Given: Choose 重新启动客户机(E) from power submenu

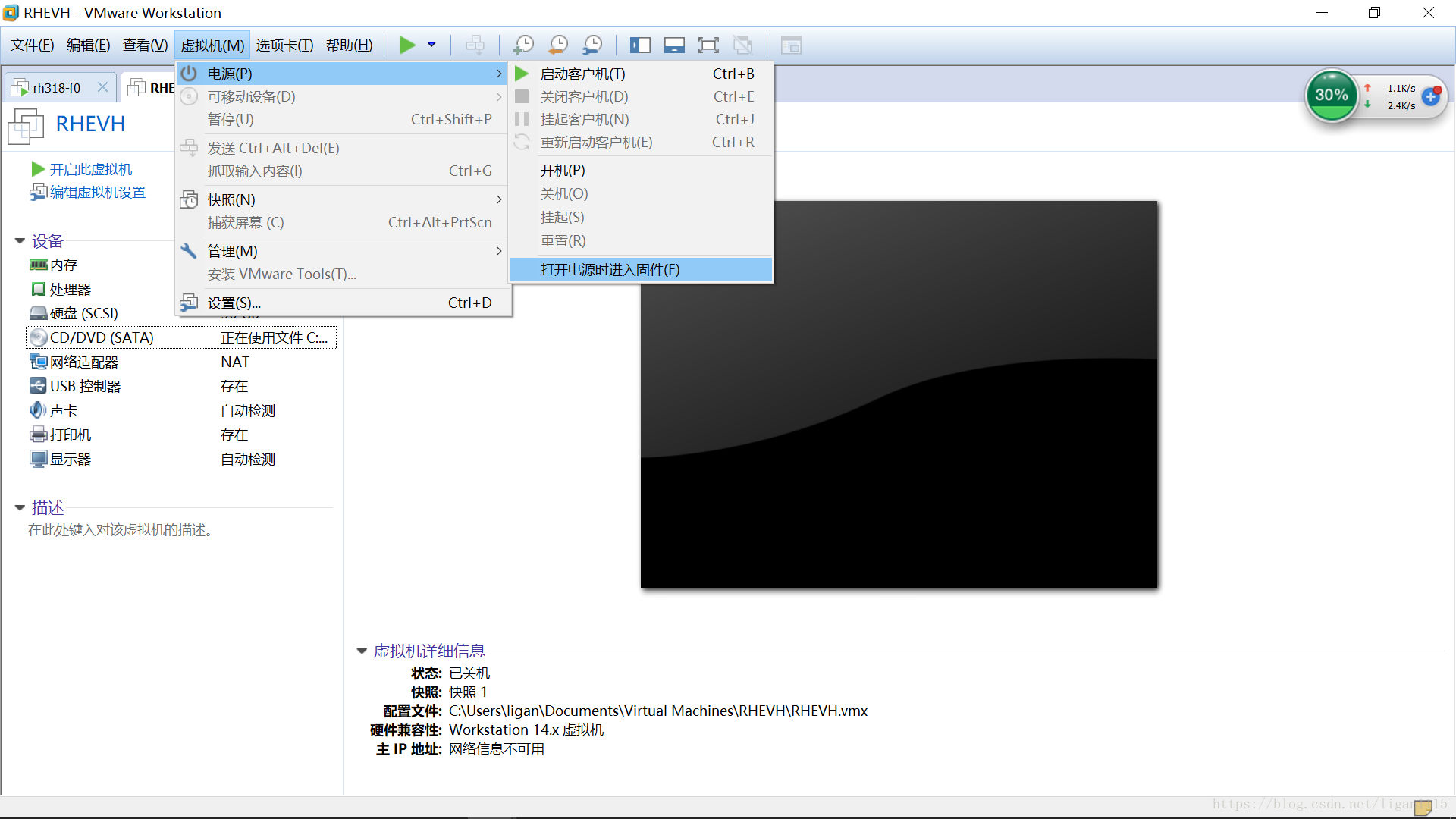Looking at the screenshot, I should [x=641, y=142].
